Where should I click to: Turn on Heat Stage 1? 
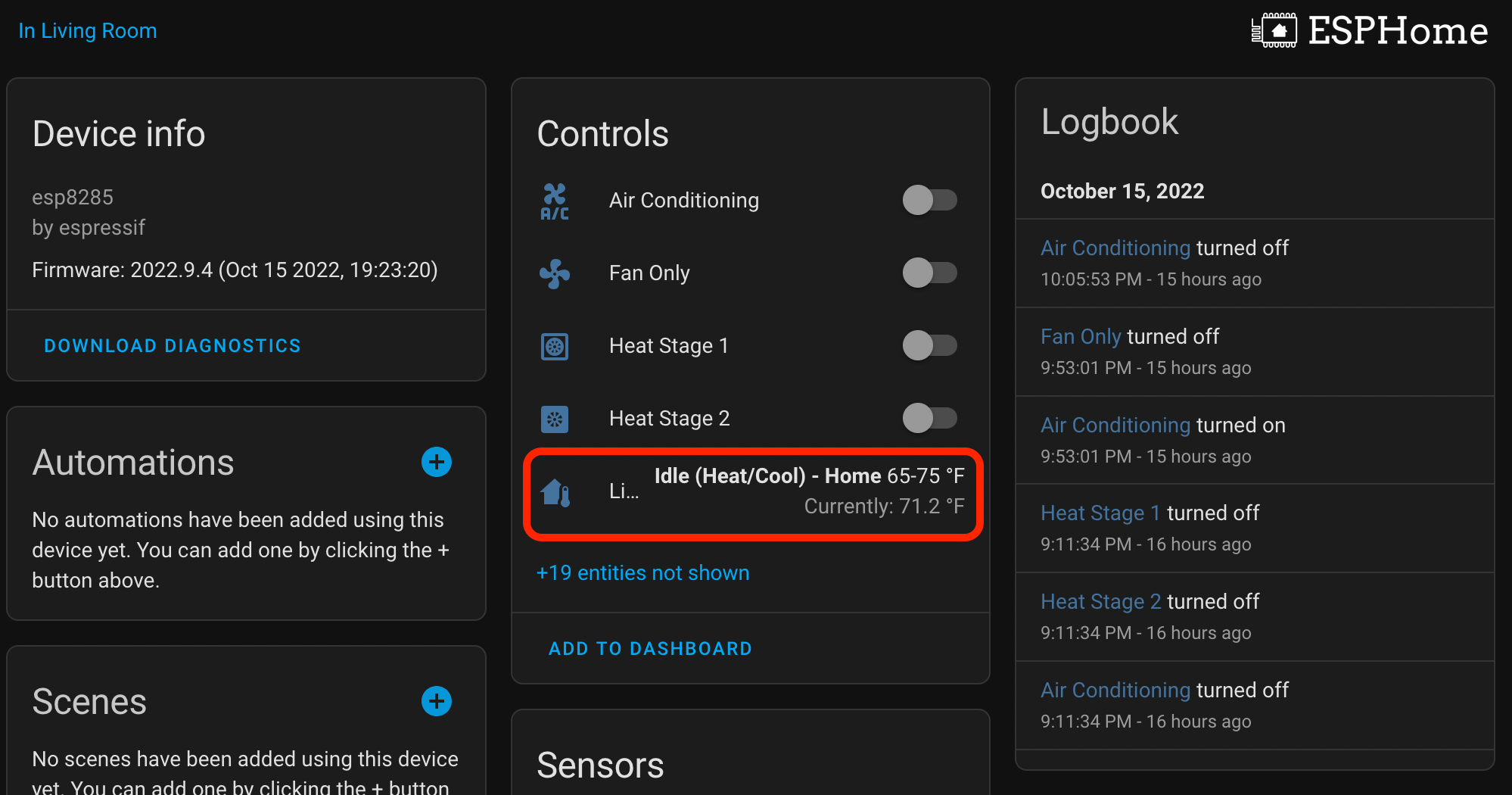(930, 346)
